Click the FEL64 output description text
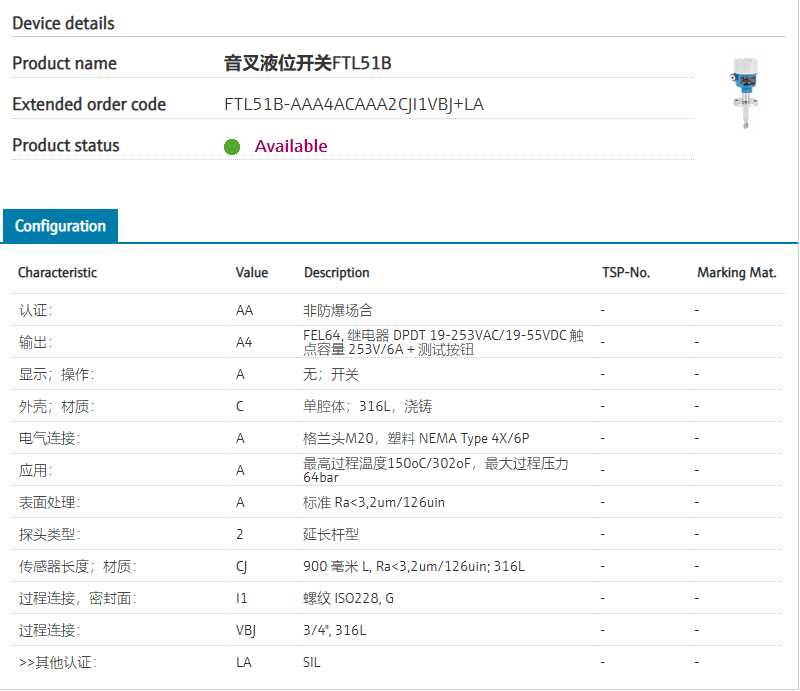 (443, 343)
